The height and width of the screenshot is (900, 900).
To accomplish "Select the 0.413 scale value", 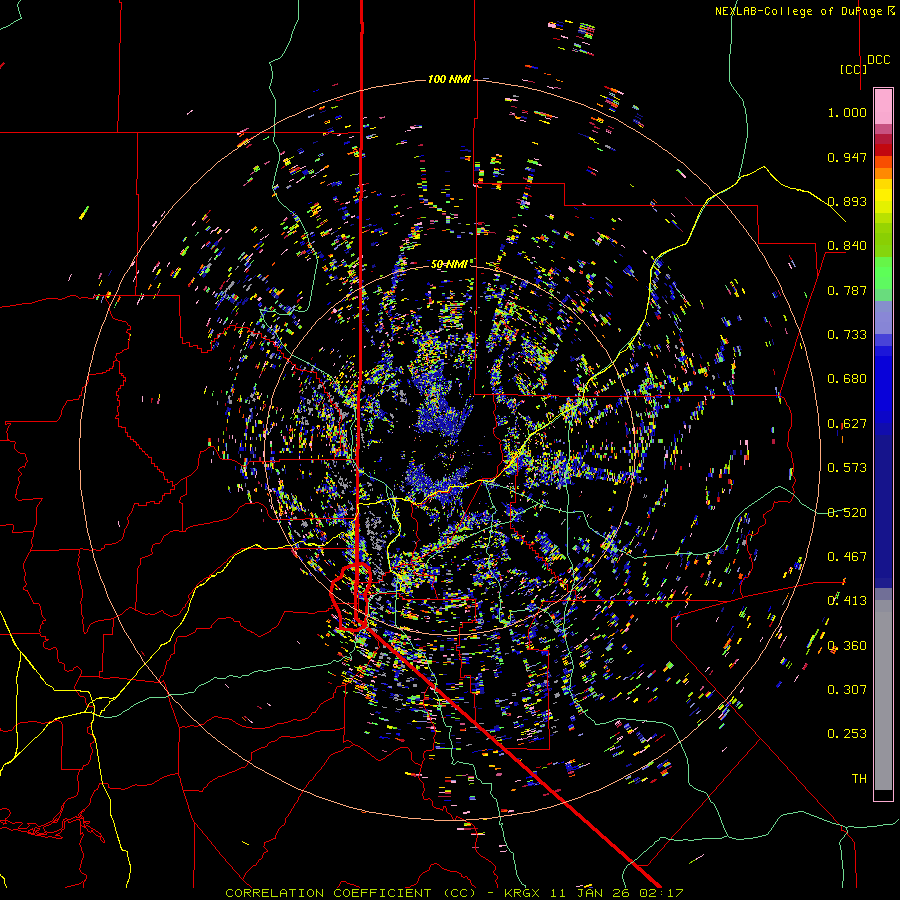I will pyautogui.click(x=847, y=601).
